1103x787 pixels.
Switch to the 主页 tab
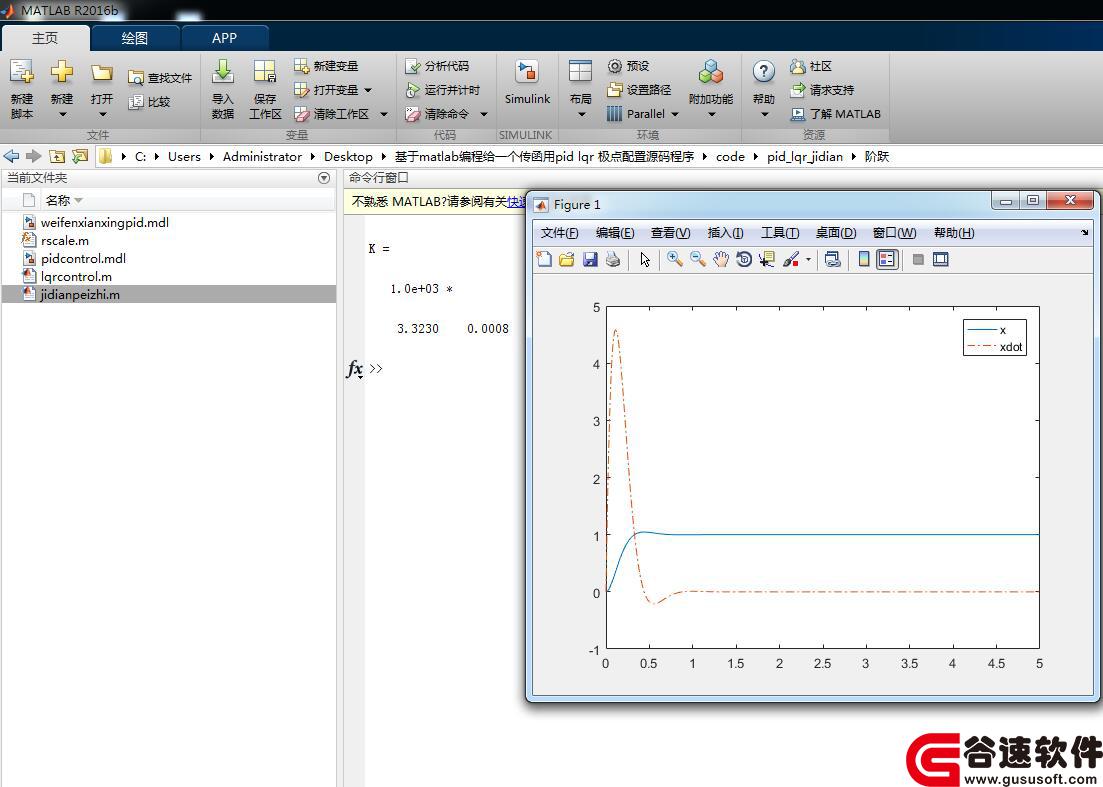tap(45, 38)
